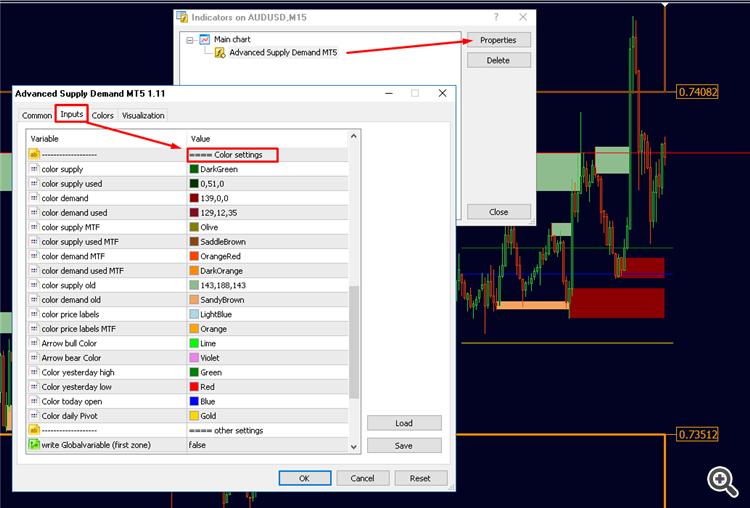This screenshot has width=750, height=508.
Task: Click the DarkGreen swatch for color supply
Action: (194, 169)
